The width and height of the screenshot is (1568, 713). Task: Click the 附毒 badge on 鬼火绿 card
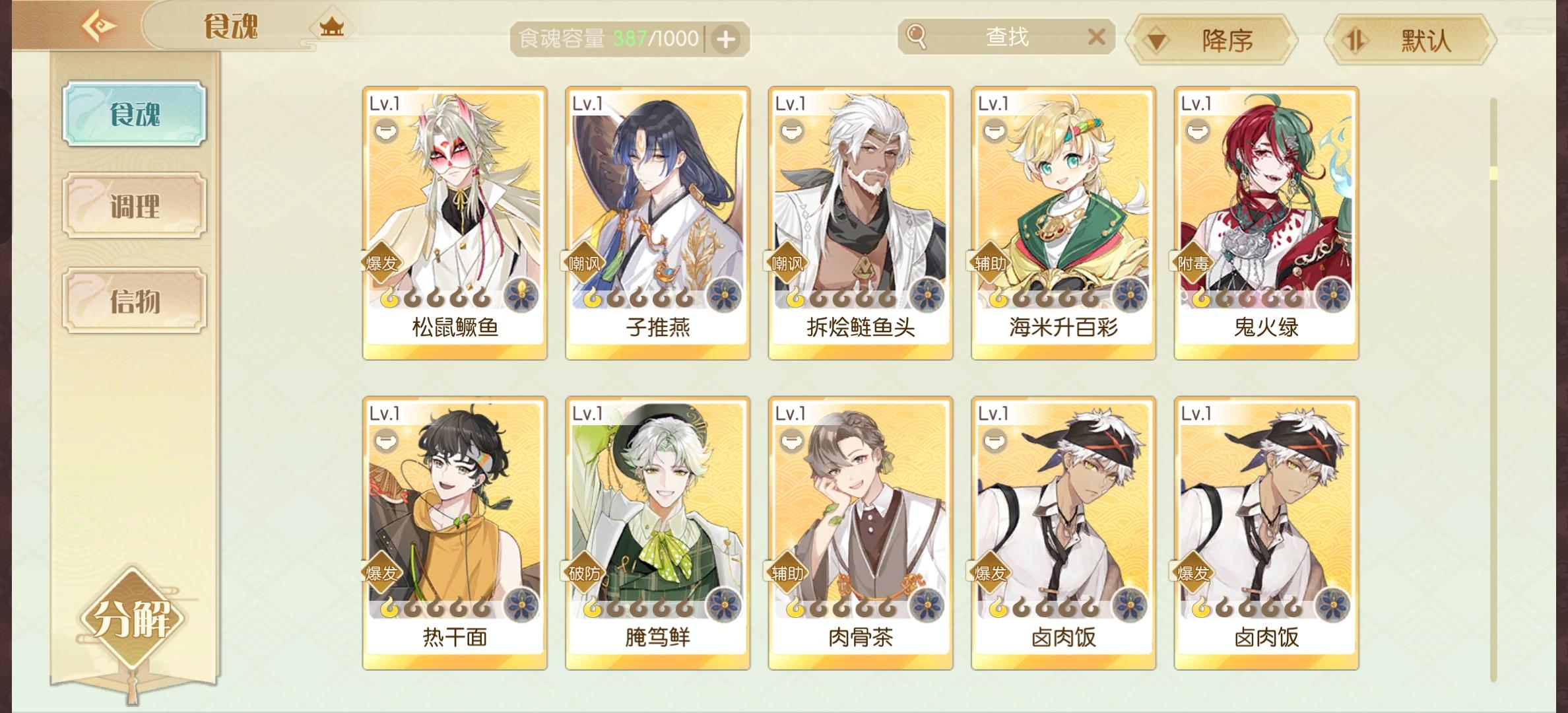coord(1193,263)
